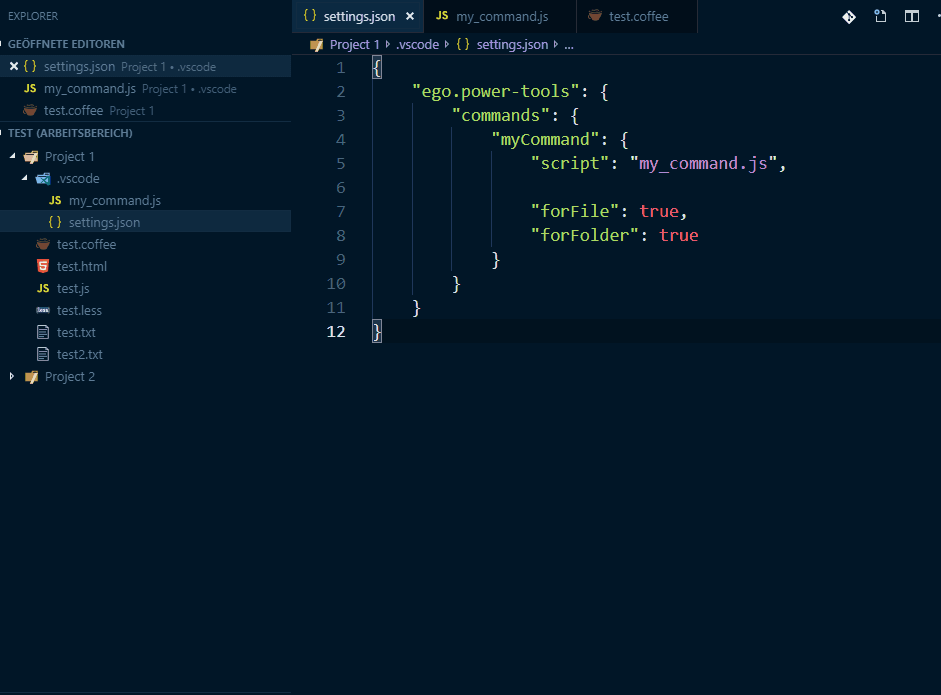Close the settings.json tab

(410, 16)
